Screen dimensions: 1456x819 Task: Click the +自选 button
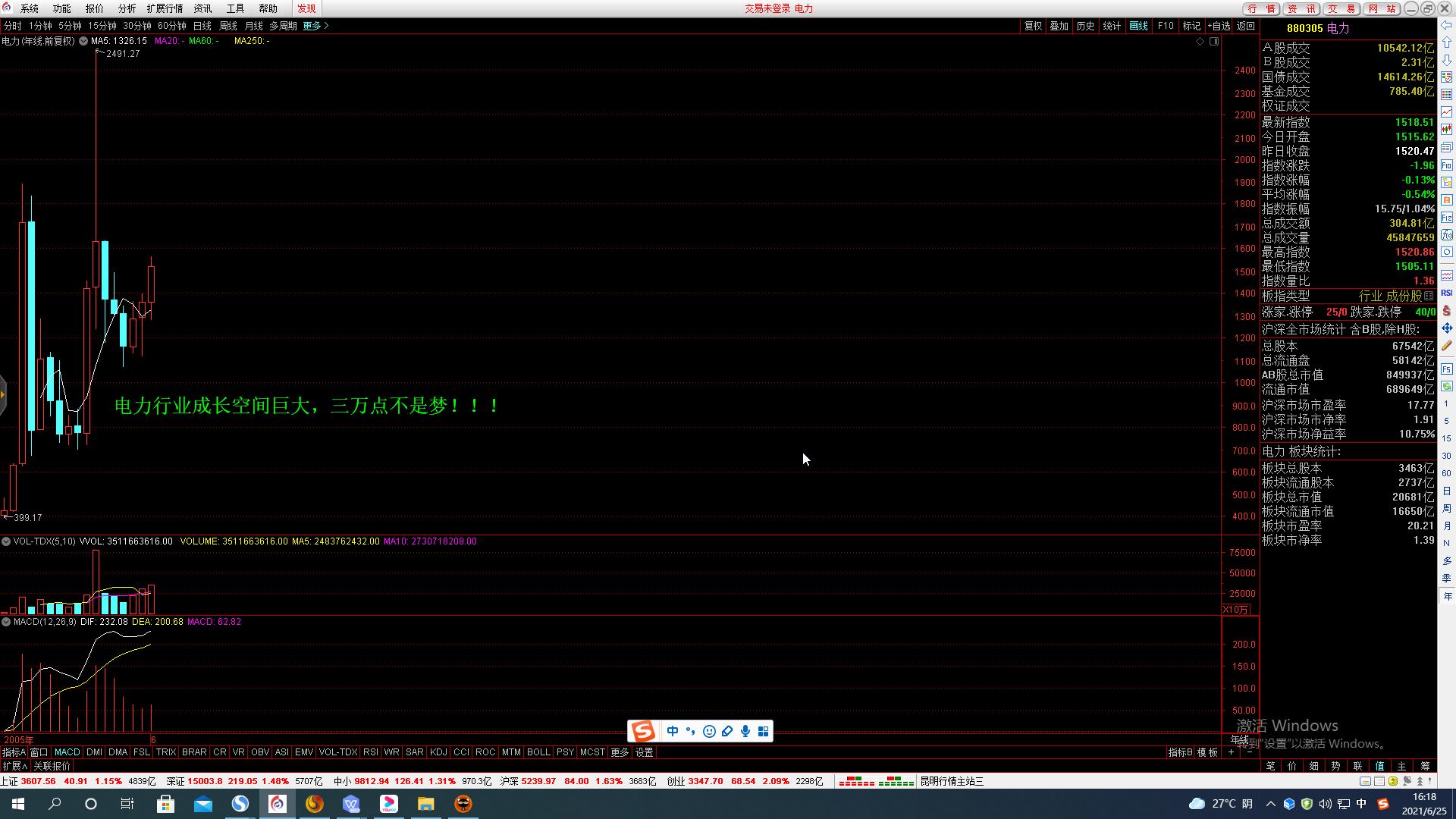tap(1219, 26)
